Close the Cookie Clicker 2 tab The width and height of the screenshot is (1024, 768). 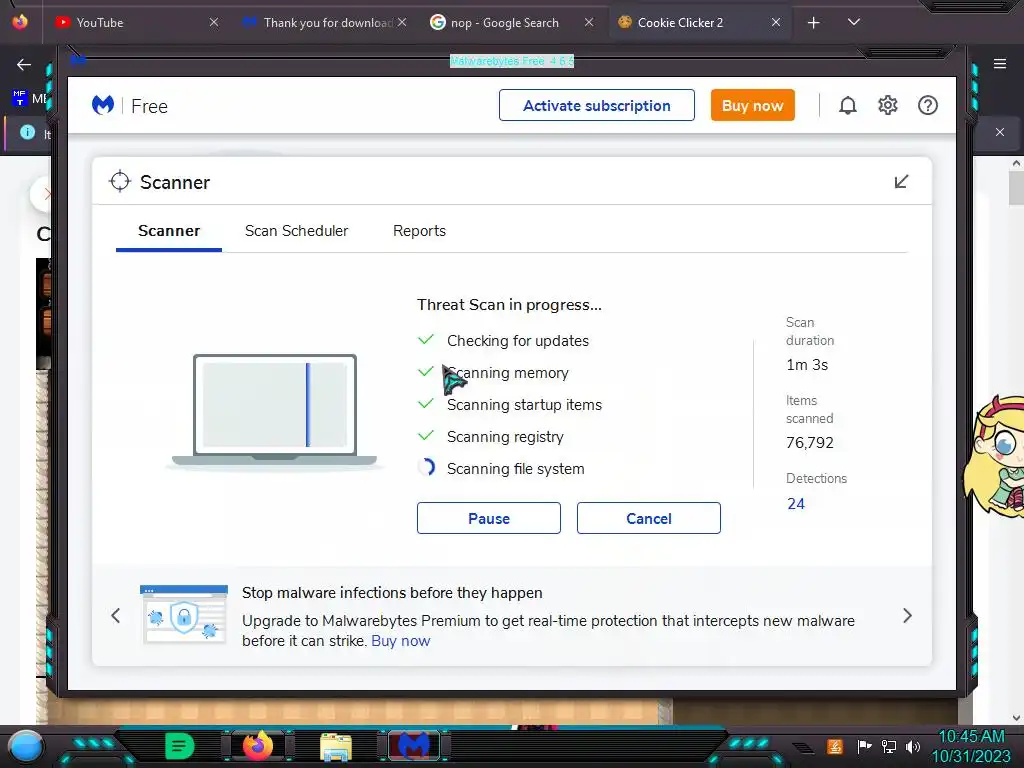pyautogui.click(x=776, y=22)
